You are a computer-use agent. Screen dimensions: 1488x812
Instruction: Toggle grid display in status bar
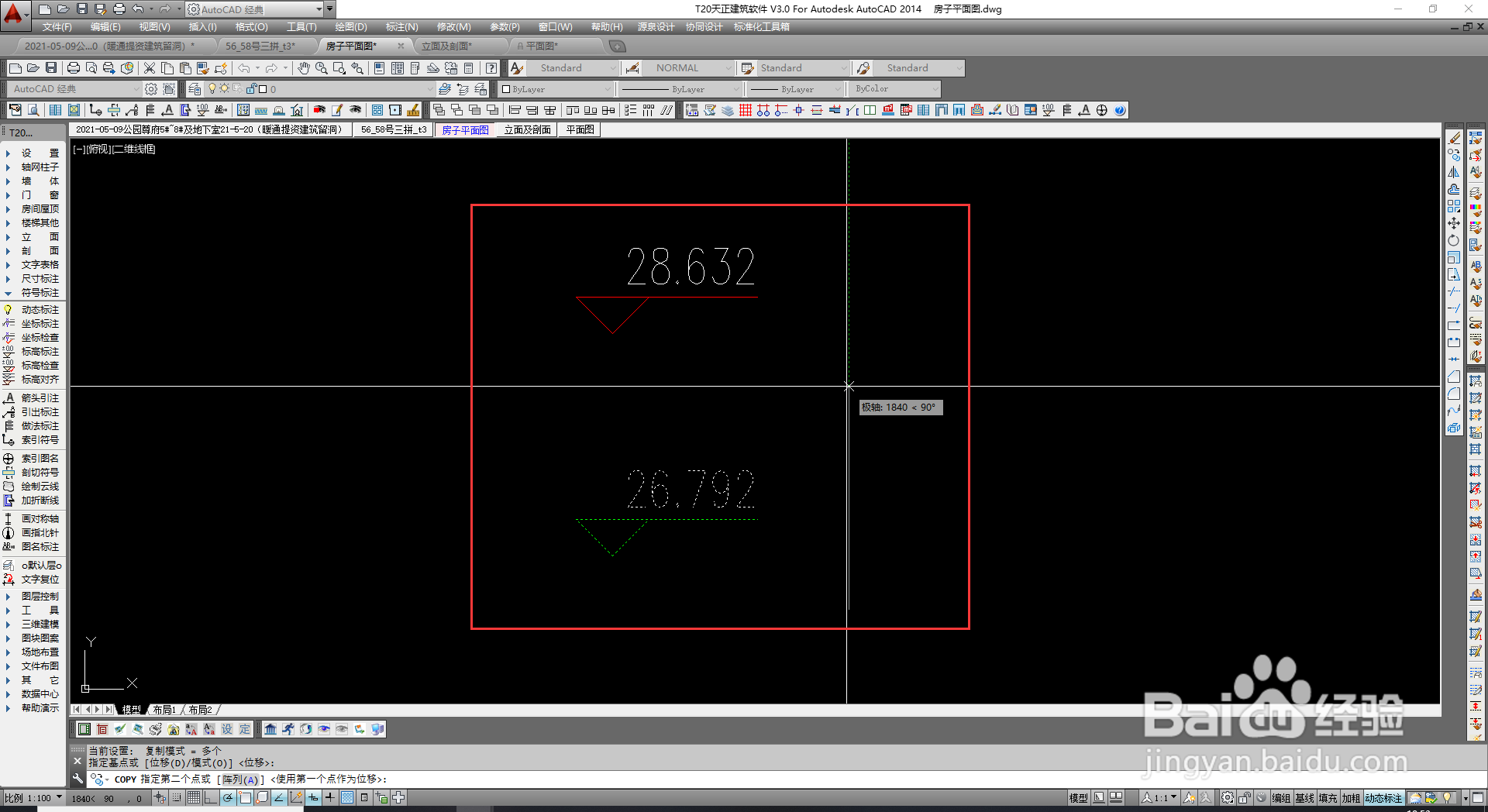point(193,797)
